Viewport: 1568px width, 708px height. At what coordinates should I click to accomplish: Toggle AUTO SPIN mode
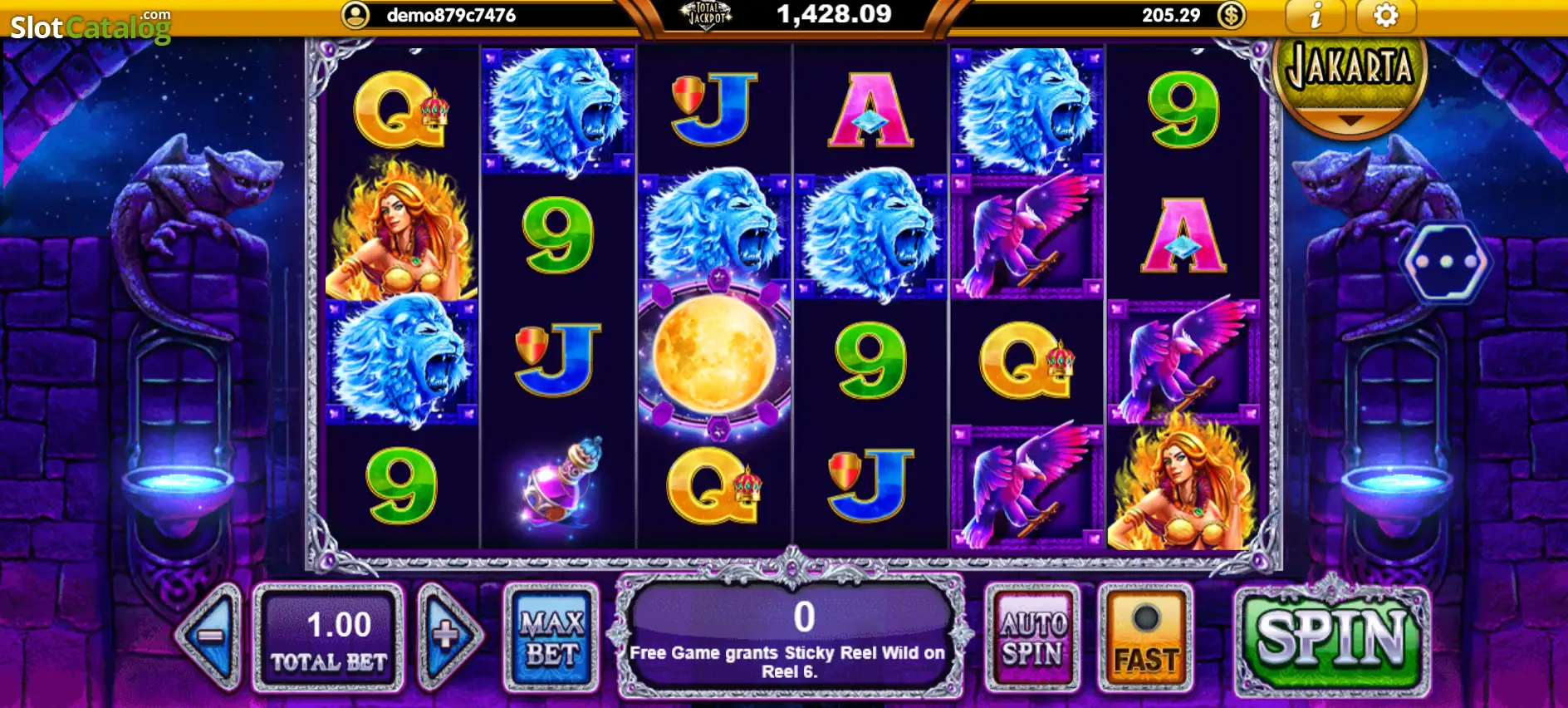(x=1032, y=637)
